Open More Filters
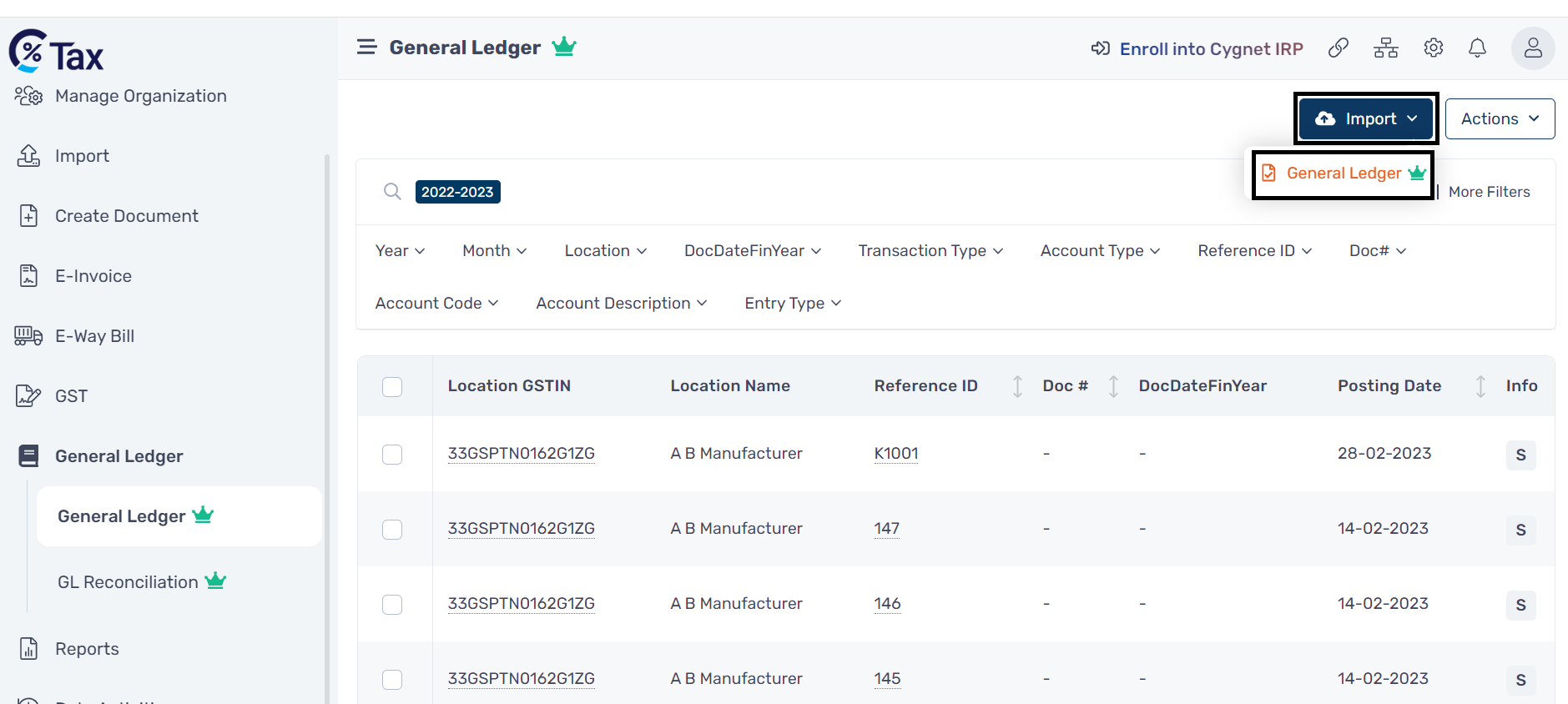The height and width of the screenshot is (704, 1568). pos(1489,192)
